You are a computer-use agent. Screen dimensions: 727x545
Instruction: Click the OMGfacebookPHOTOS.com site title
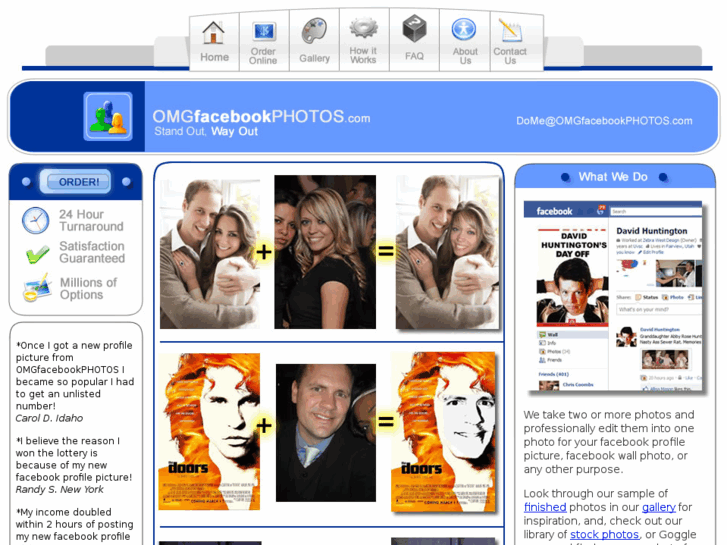261,116
